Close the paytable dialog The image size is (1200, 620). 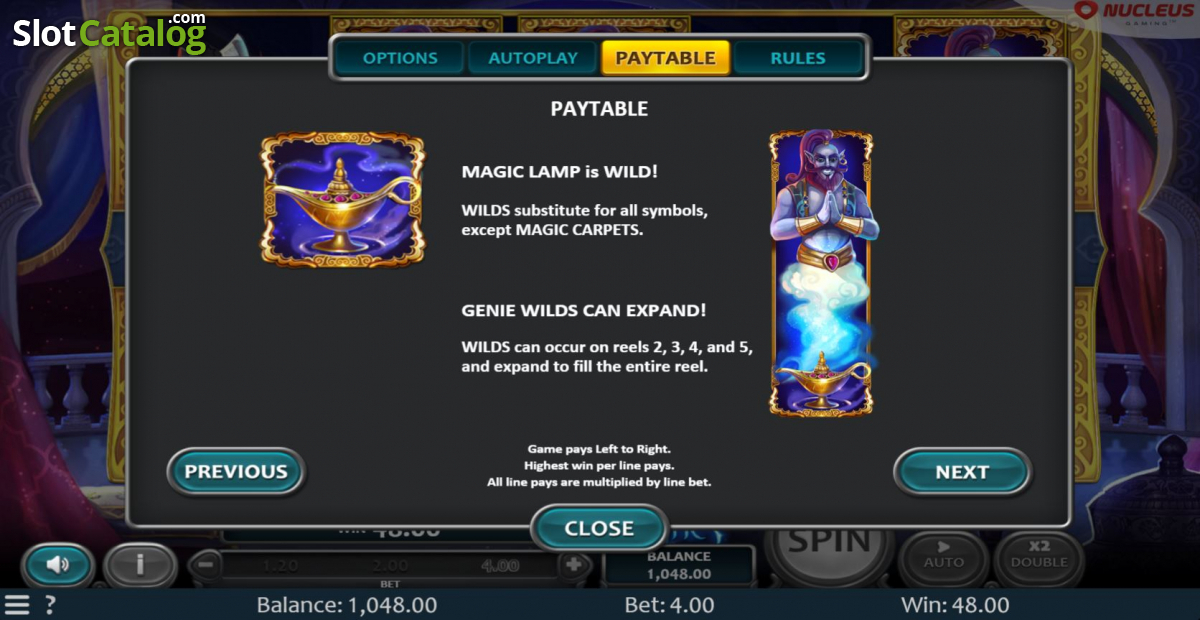coord(599,528)
